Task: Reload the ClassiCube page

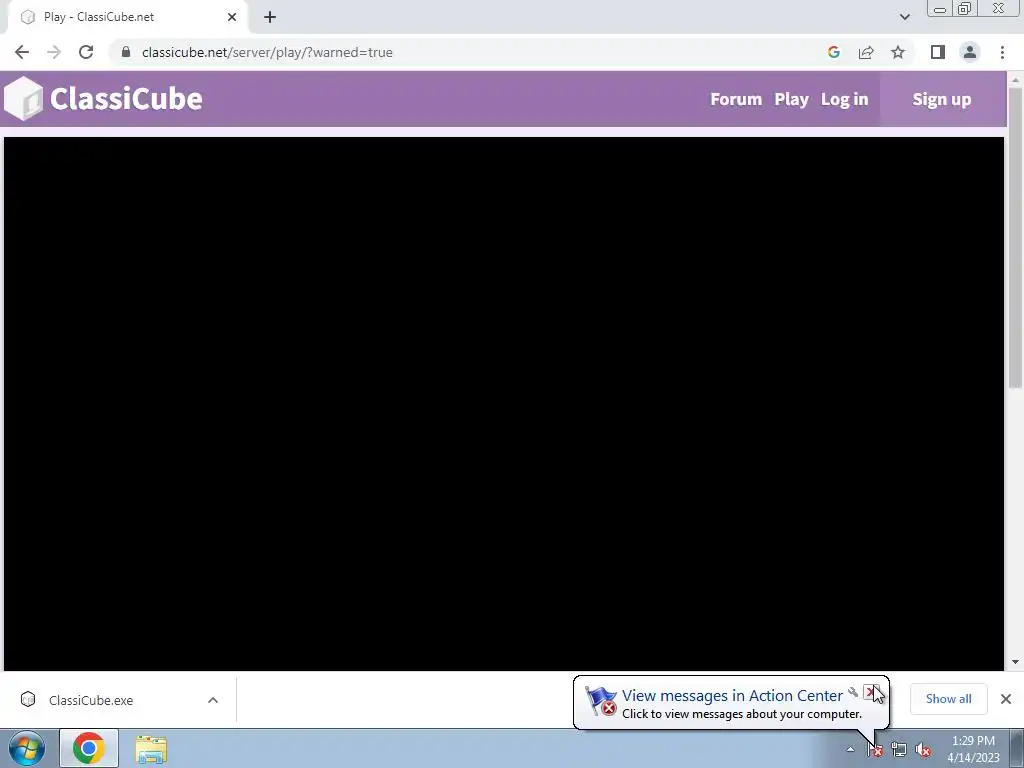Action: coord(86,52)
